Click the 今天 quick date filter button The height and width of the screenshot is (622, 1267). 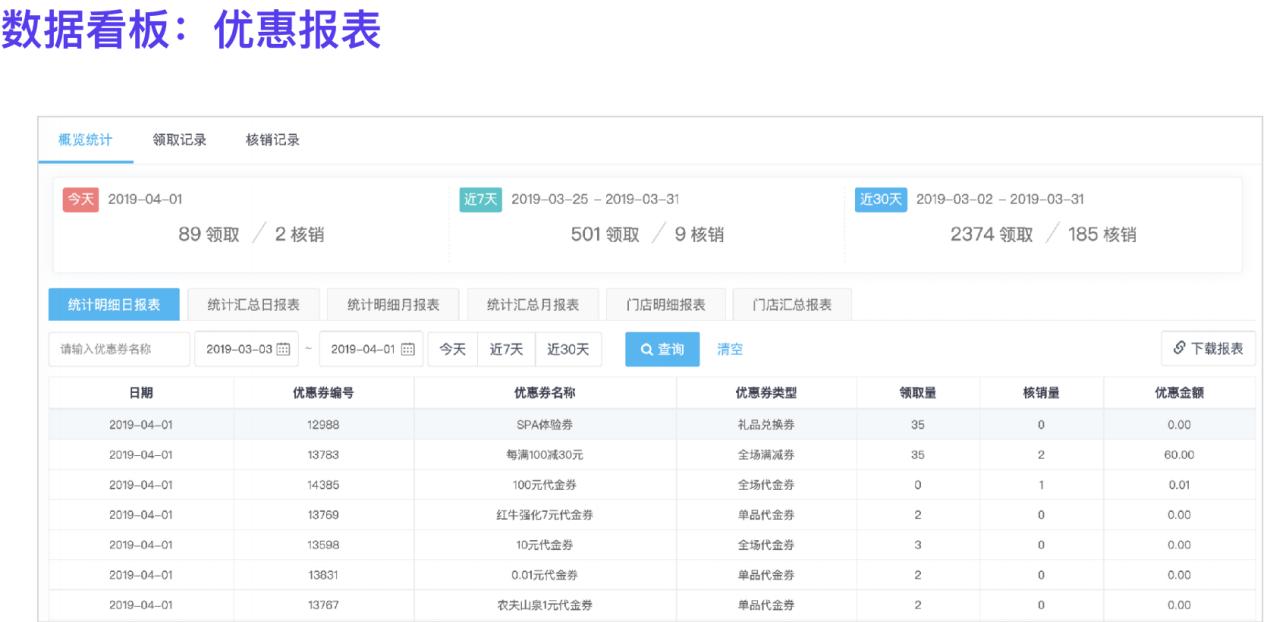coord(453,349)
